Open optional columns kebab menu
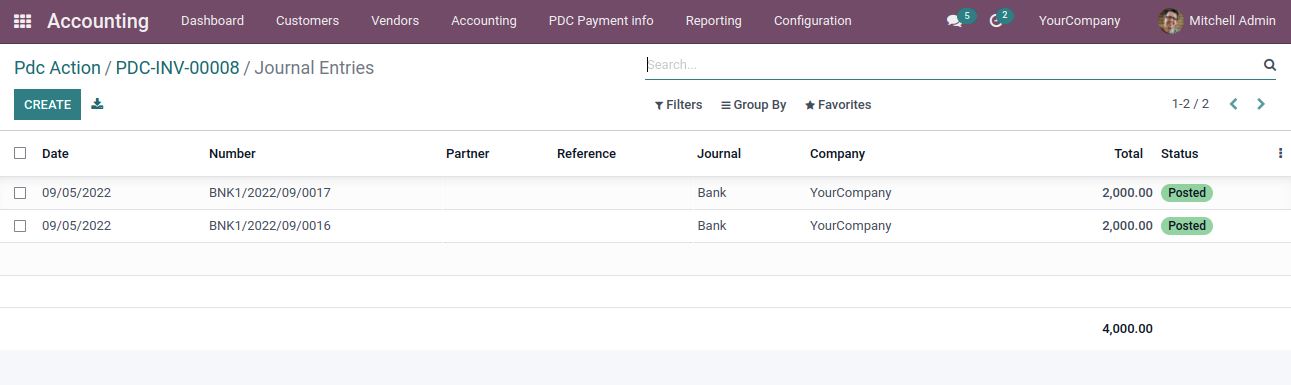This screenshot has height=385, width=1291. pyautogui.click(x=1280, y=153)
